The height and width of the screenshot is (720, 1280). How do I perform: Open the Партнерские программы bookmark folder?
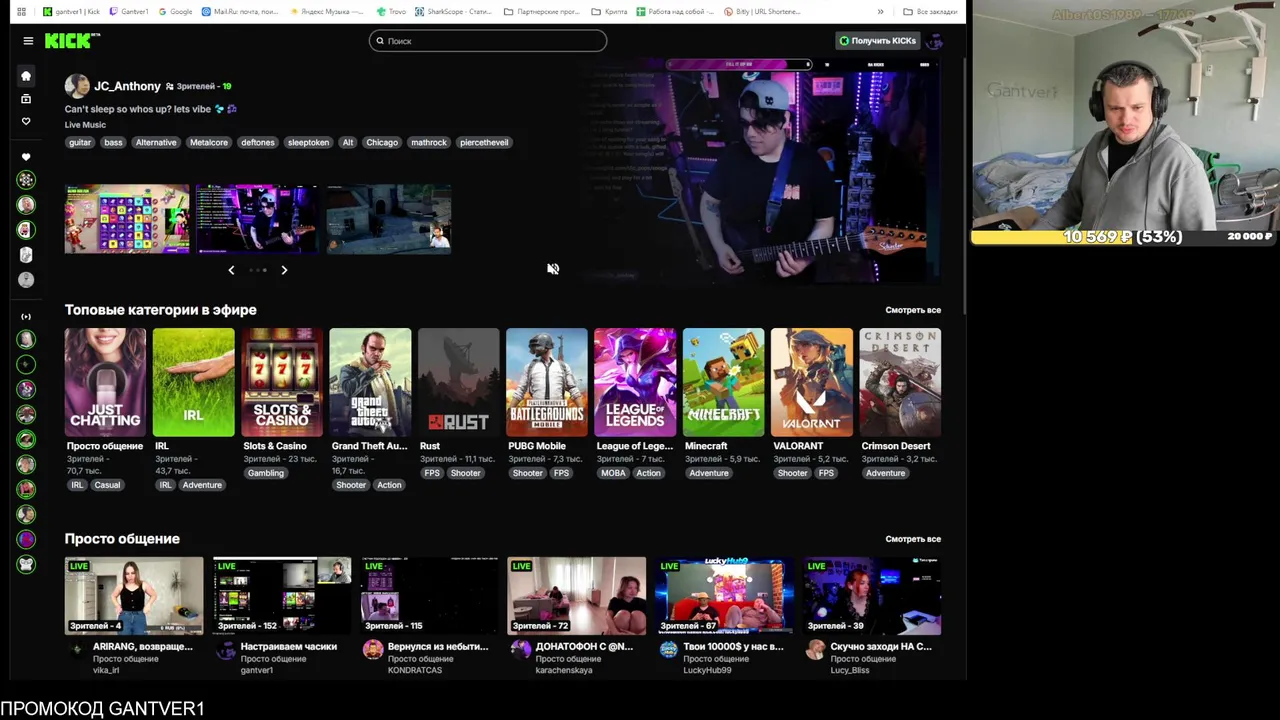click(x=542, y=12)
